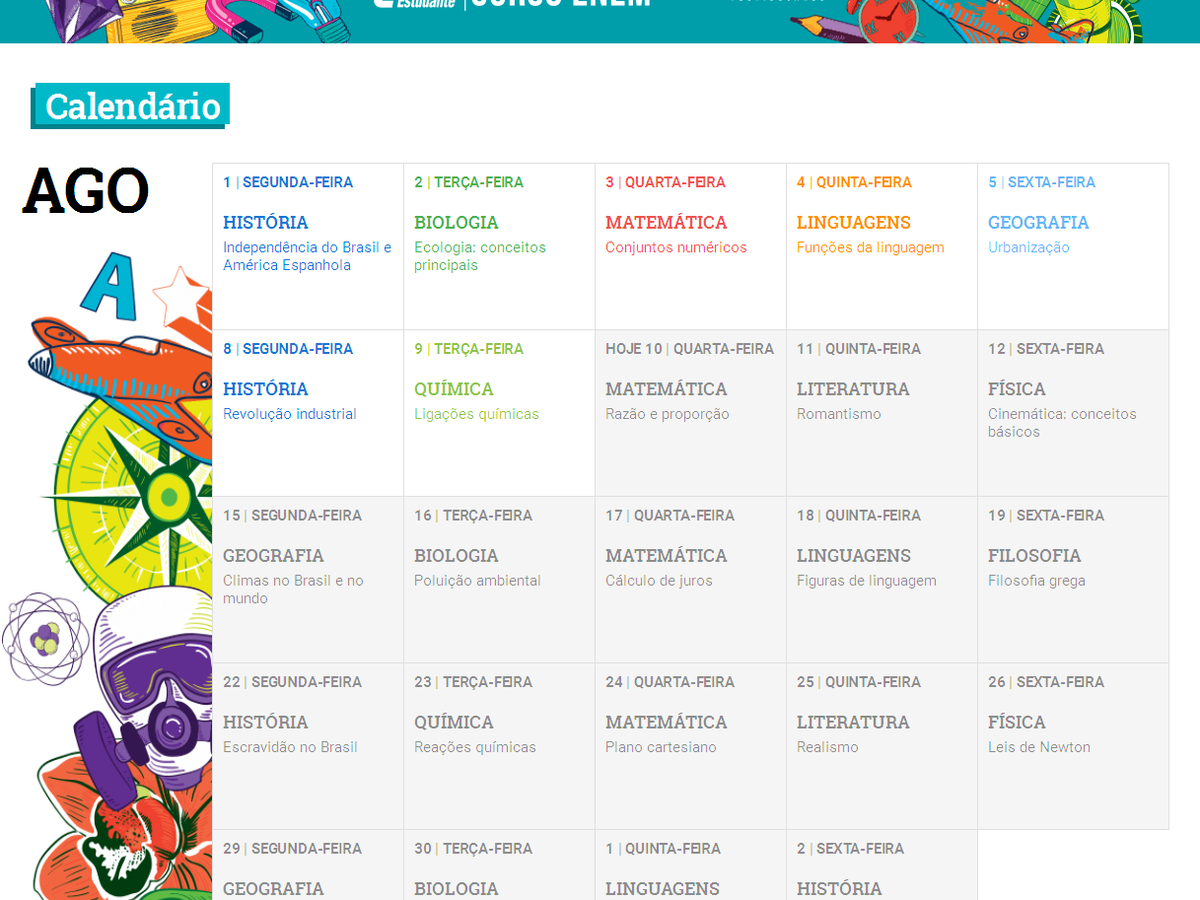
Task: Click the Calendário heading label
Action: tap(132, 106)
